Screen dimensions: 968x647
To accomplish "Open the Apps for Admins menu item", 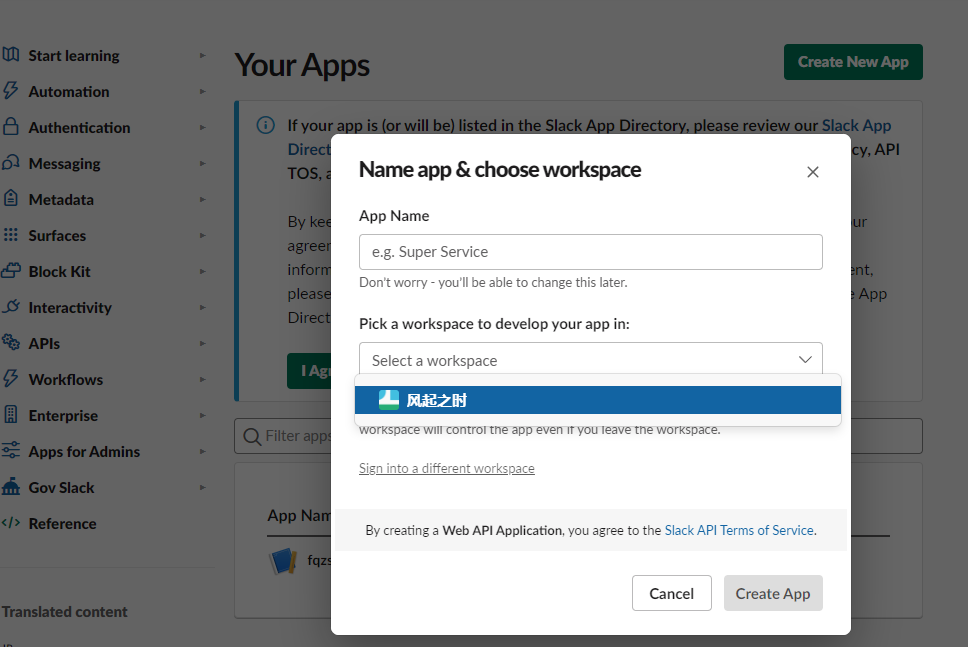I will pyautogui.click(x=84, y=451).
